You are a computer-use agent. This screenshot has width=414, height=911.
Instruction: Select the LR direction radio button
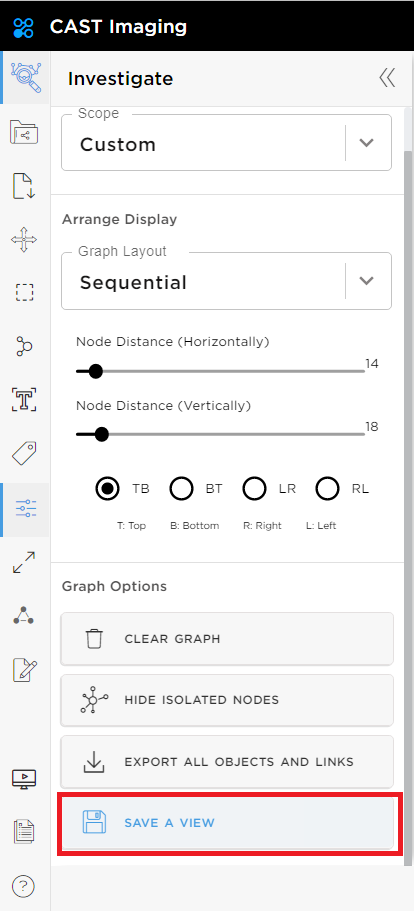[x=254, y=489]
